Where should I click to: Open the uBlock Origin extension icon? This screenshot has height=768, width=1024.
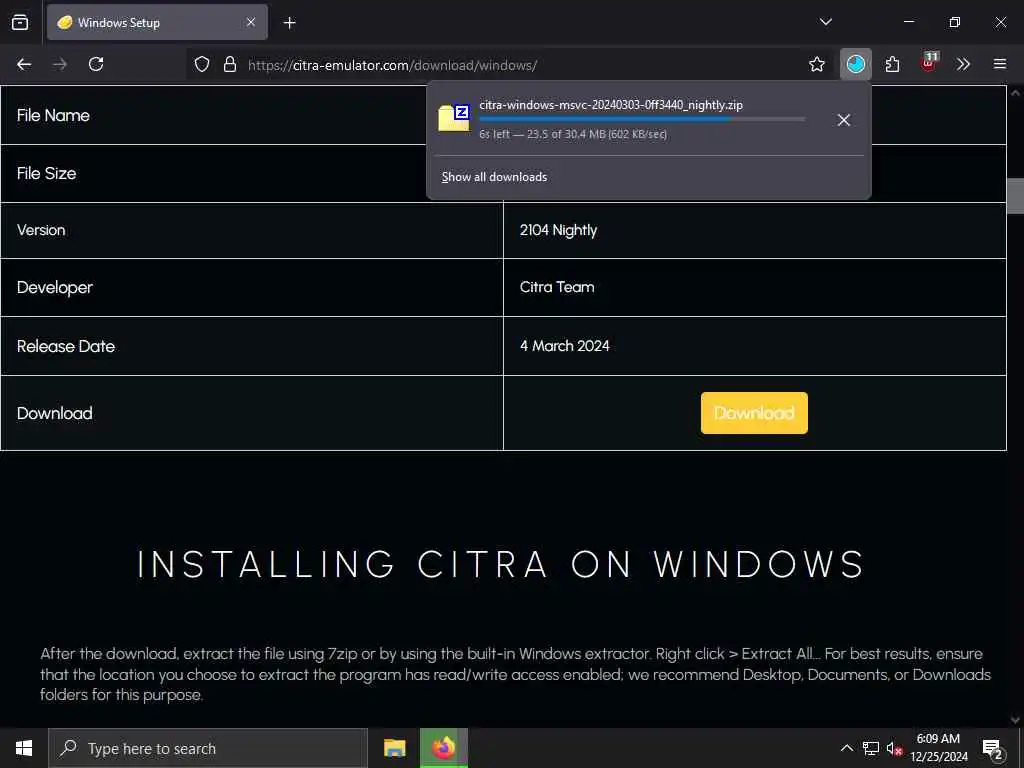(x=929, y=63)
